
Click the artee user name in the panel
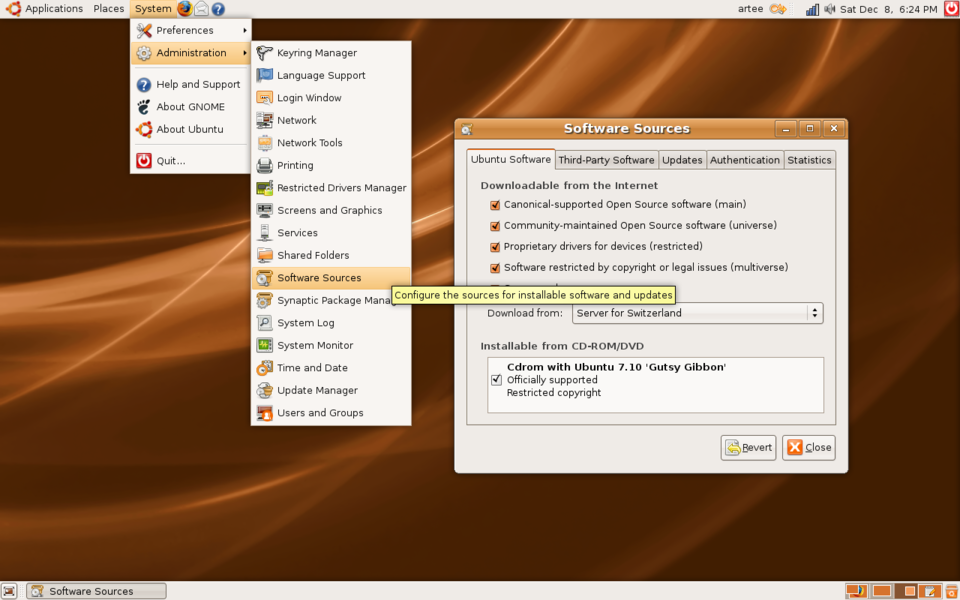click(x=750, y=9)
